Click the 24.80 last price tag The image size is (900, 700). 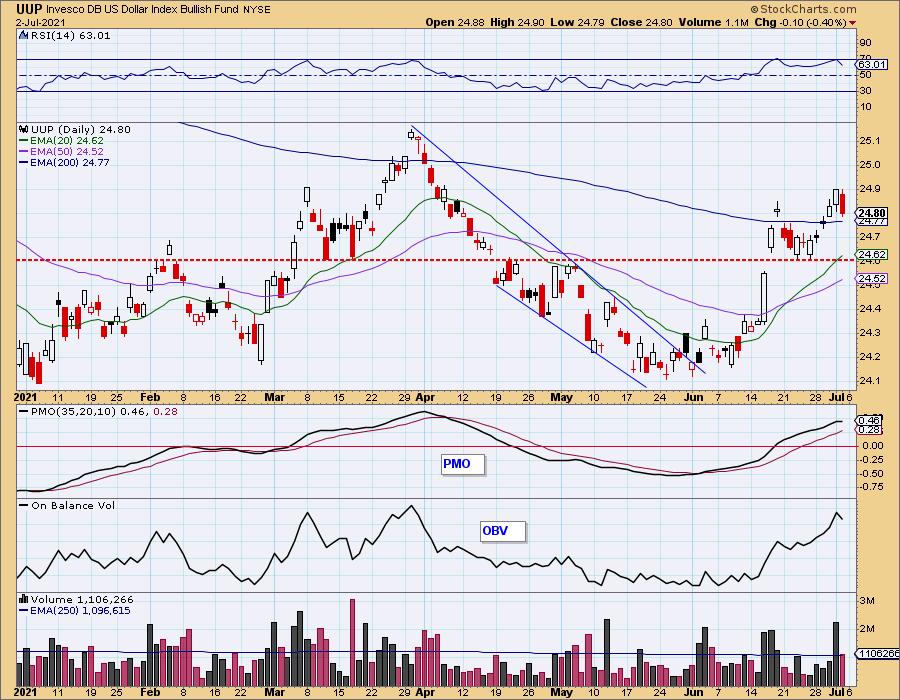tap(872, 213)
